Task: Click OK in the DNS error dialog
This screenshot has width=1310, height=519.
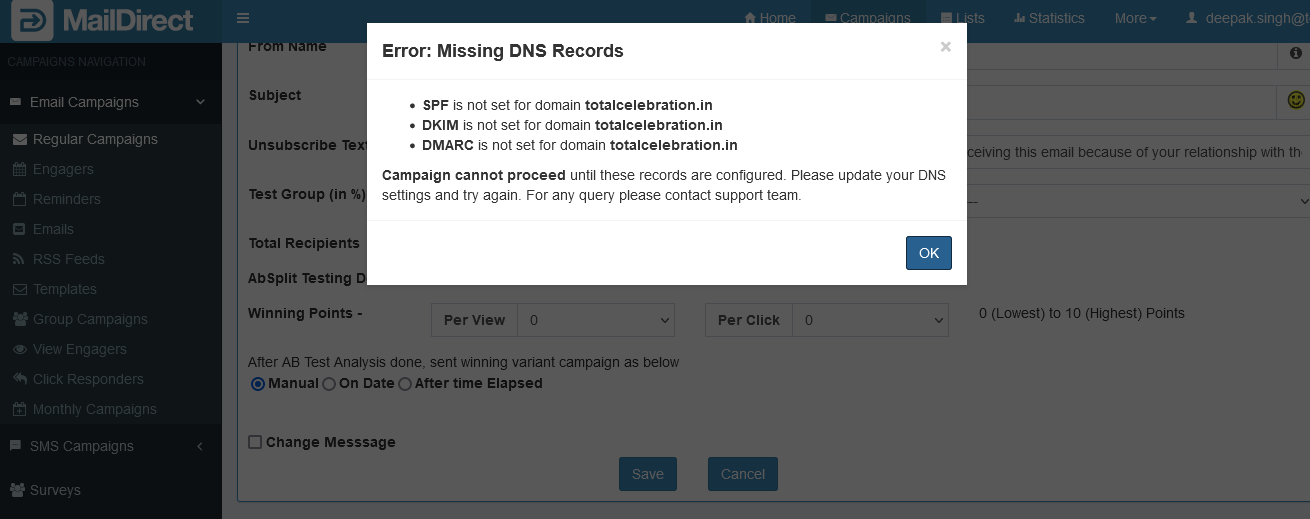Action: (928, 253)
